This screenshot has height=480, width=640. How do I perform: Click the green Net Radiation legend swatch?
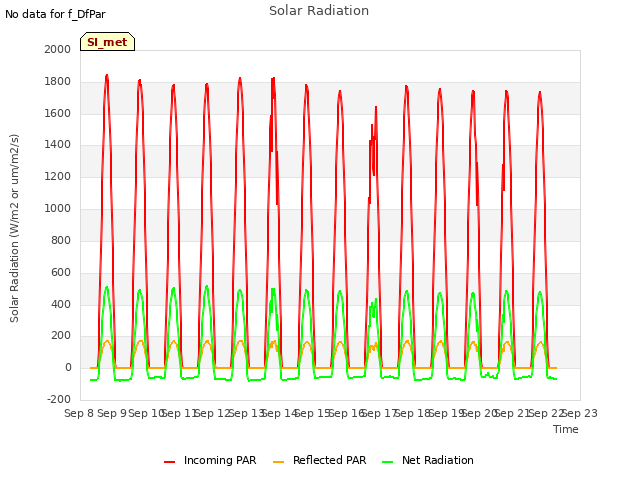(x=387, y=462)
